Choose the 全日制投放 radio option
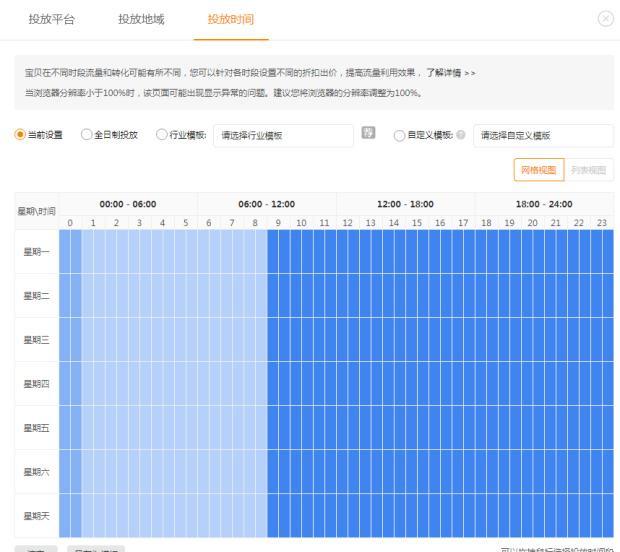This screenshot has width=620, height=552. [86, 134]
